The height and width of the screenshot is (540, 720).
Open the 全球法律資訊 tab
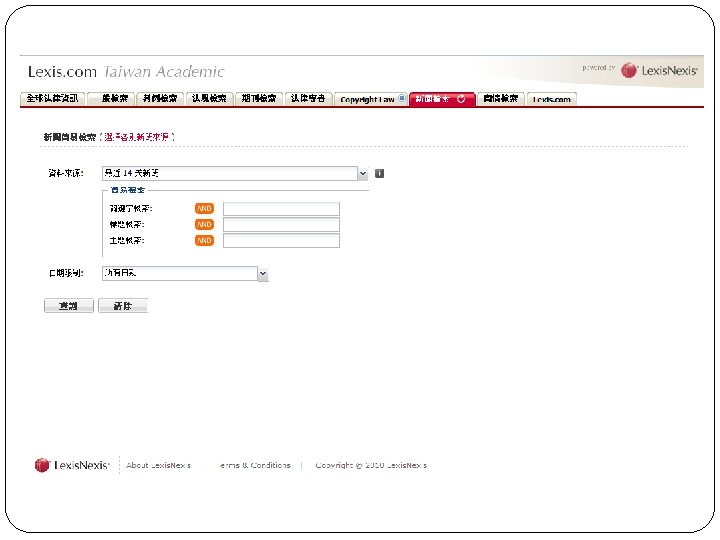click(x=52, y=99)
